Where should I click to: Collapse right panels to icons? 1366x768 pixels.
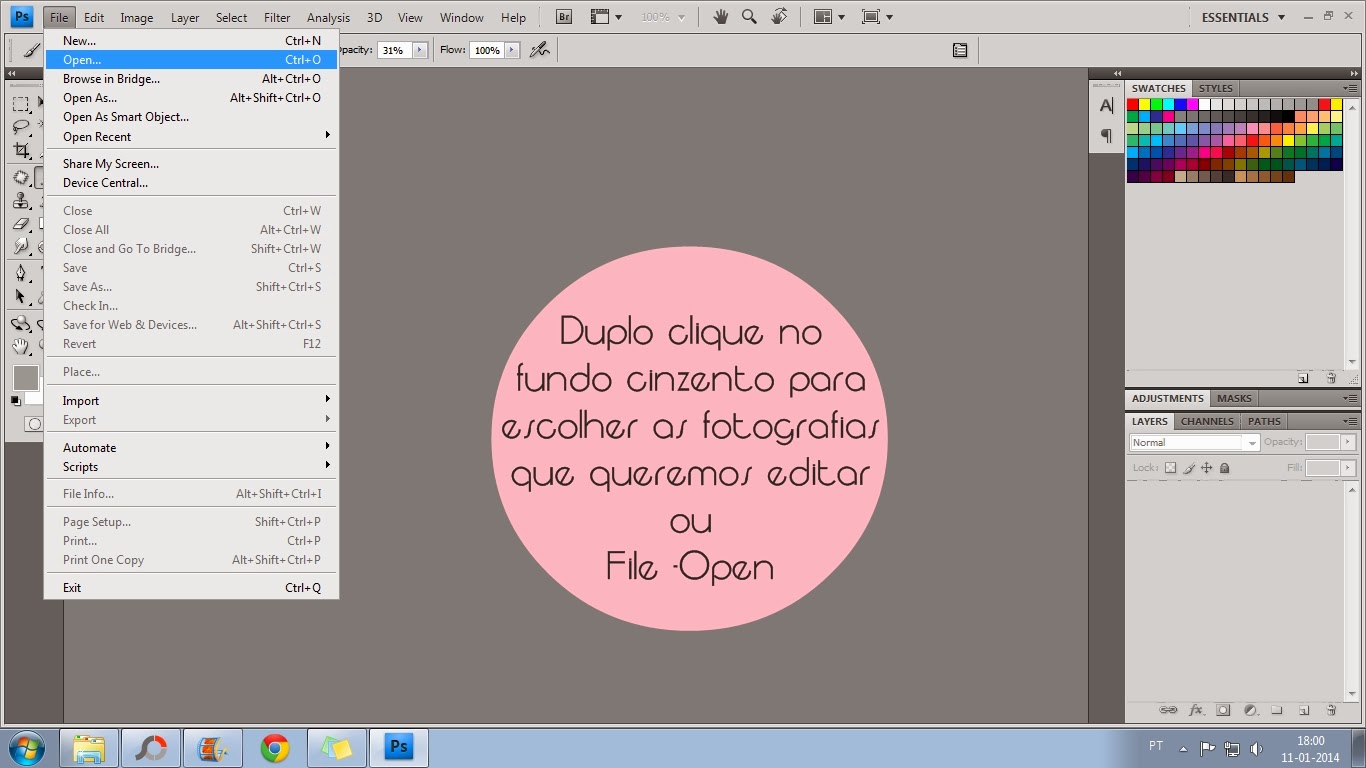coord(1352,74)
